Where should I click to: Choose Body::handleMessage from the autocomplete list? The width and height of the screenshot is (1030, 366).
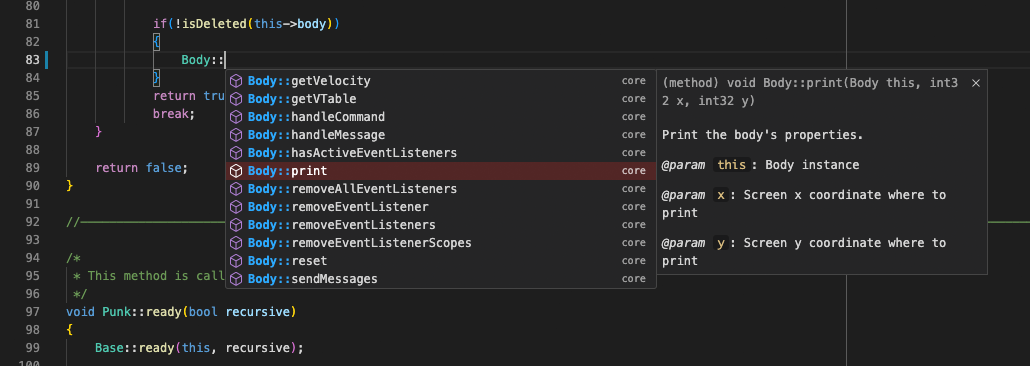click(441, 135)
